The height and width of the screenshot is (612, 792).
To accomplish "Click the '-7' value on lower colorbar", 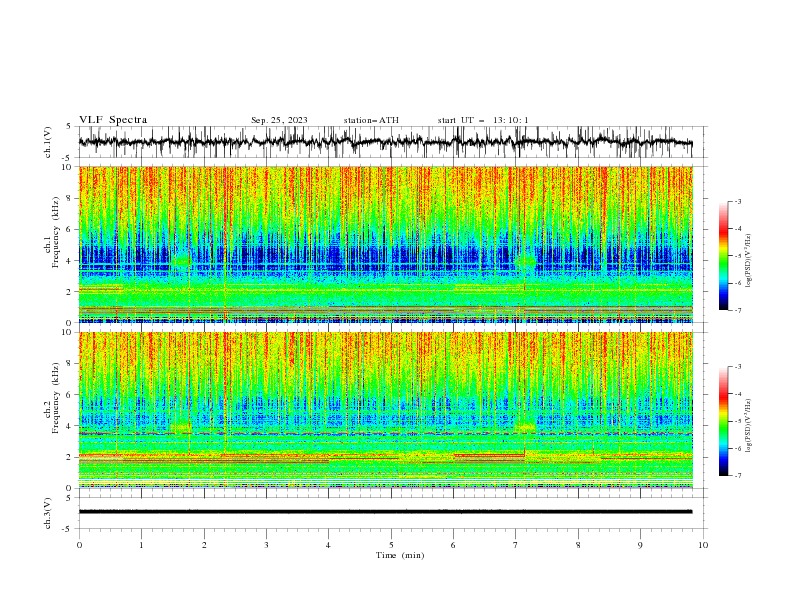I will click(738, 476).
